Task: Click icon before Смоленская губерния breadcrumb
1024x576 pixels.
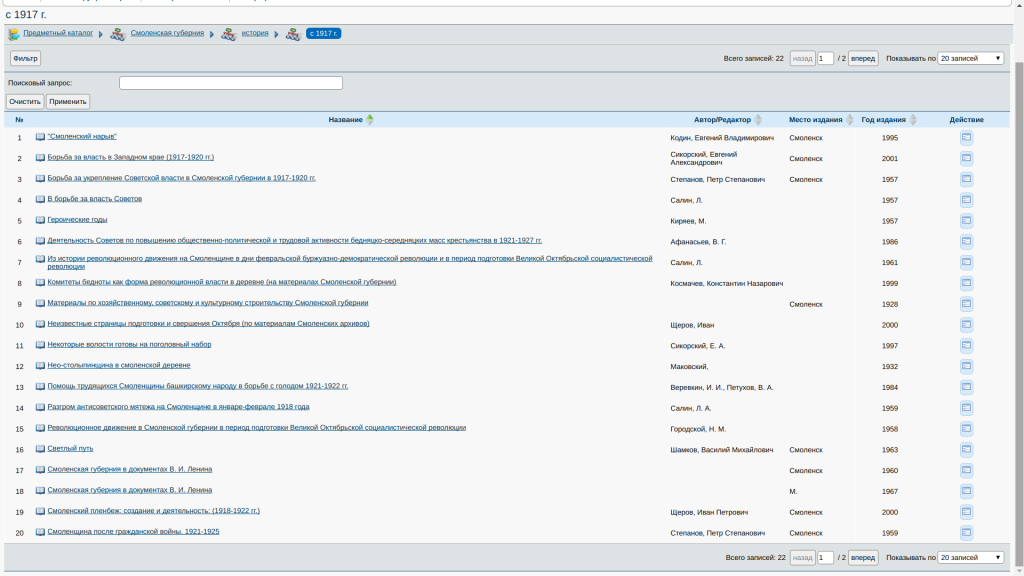Action: tap(118, 34)
